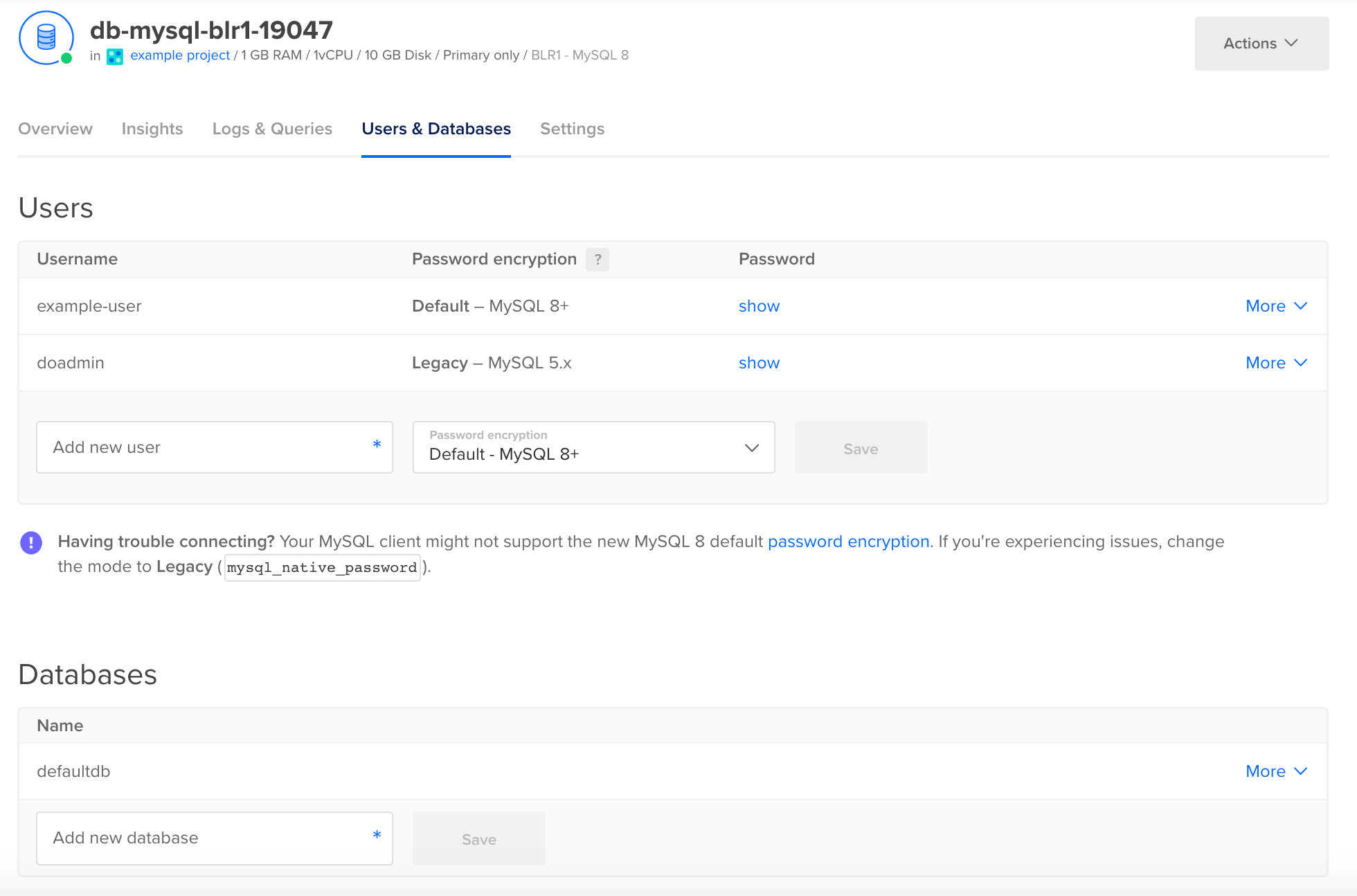Click the purple warning icon in the notice
This screenshot has width=1357, height=896.
30,543
